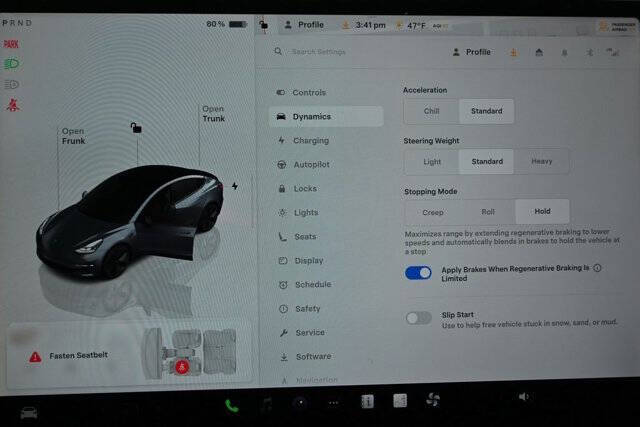Screen dimensions: 640x427
Task: Tap the red seat occupant icon in seat diagram
Action: click(x=182, y=367)
